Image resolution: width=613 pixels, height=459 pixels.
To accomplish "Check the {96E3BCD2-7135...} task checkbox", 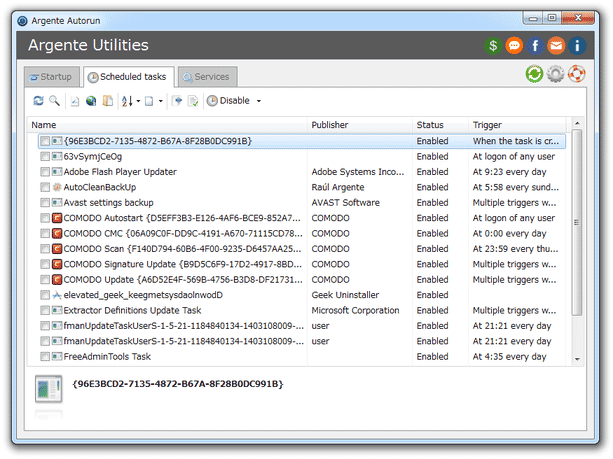I will click(x=45, y=141).
